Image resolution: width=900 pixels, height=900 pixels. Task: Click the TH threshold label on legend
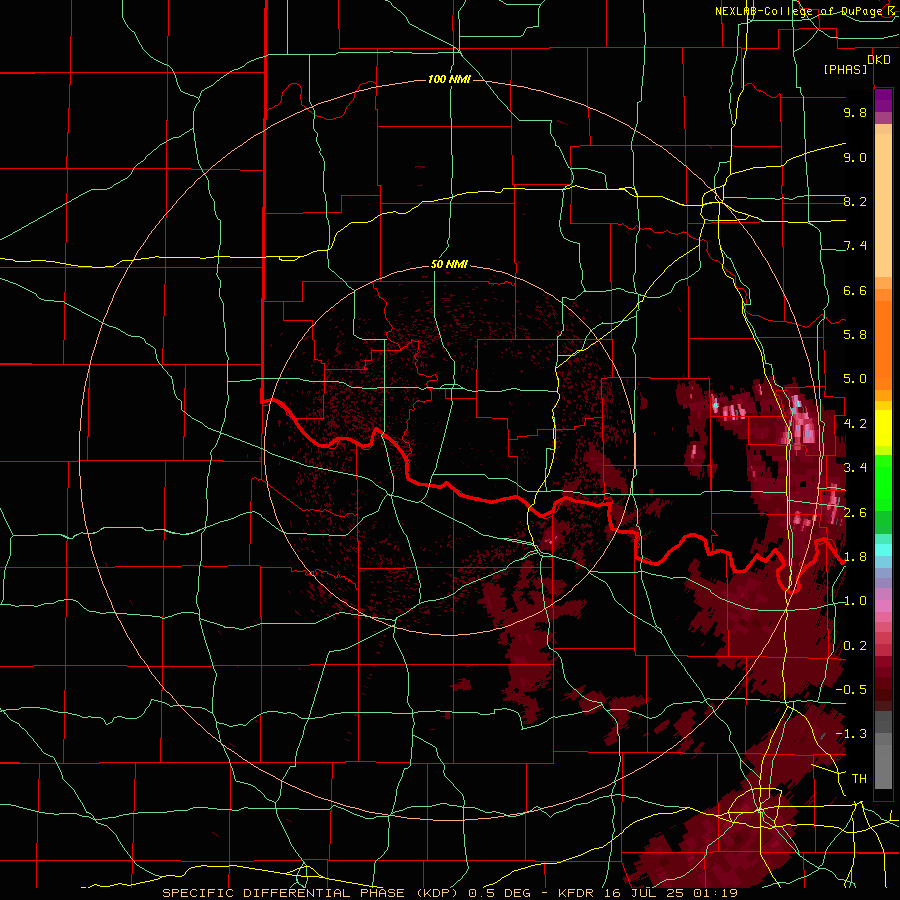859,779
